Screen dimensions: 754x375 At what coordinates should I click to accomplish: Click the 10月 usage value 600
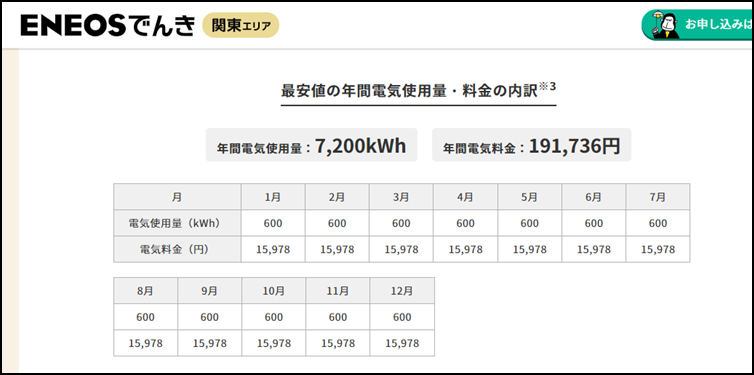pyautogui.click(x=274, y=317)
